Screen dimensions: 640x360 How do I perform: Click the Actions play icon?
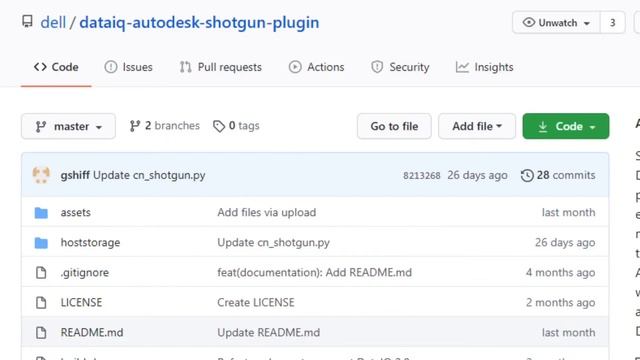pos(295,67)
